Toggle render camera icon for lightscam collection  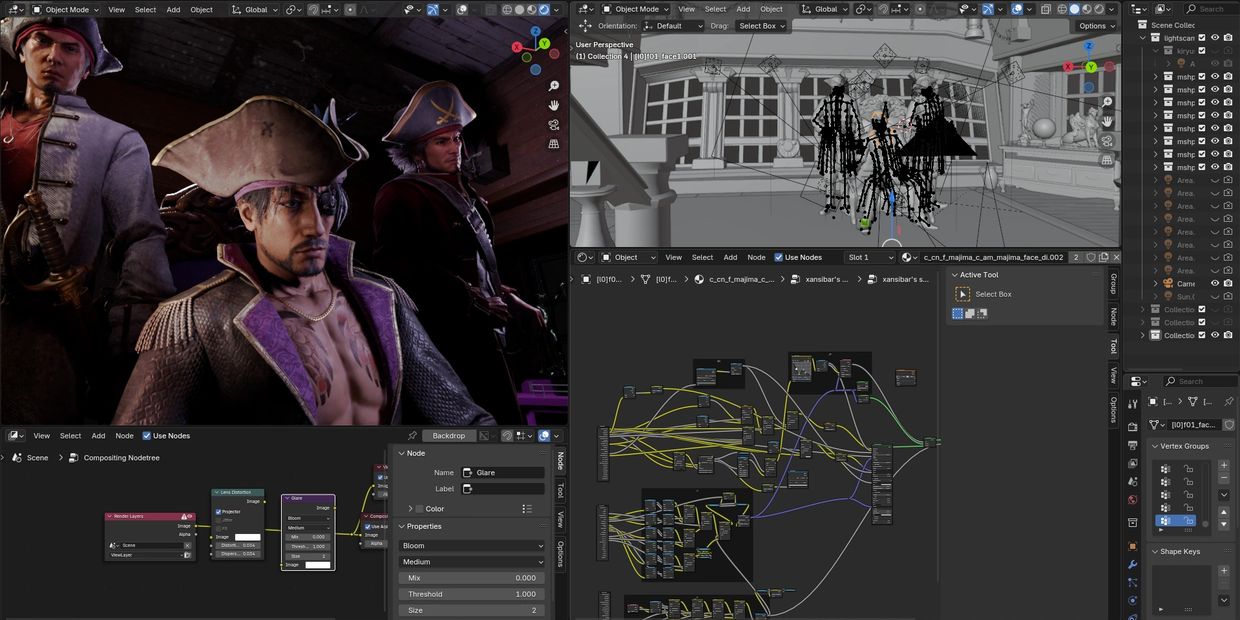pyautogui.click(x=1229, y=38)
